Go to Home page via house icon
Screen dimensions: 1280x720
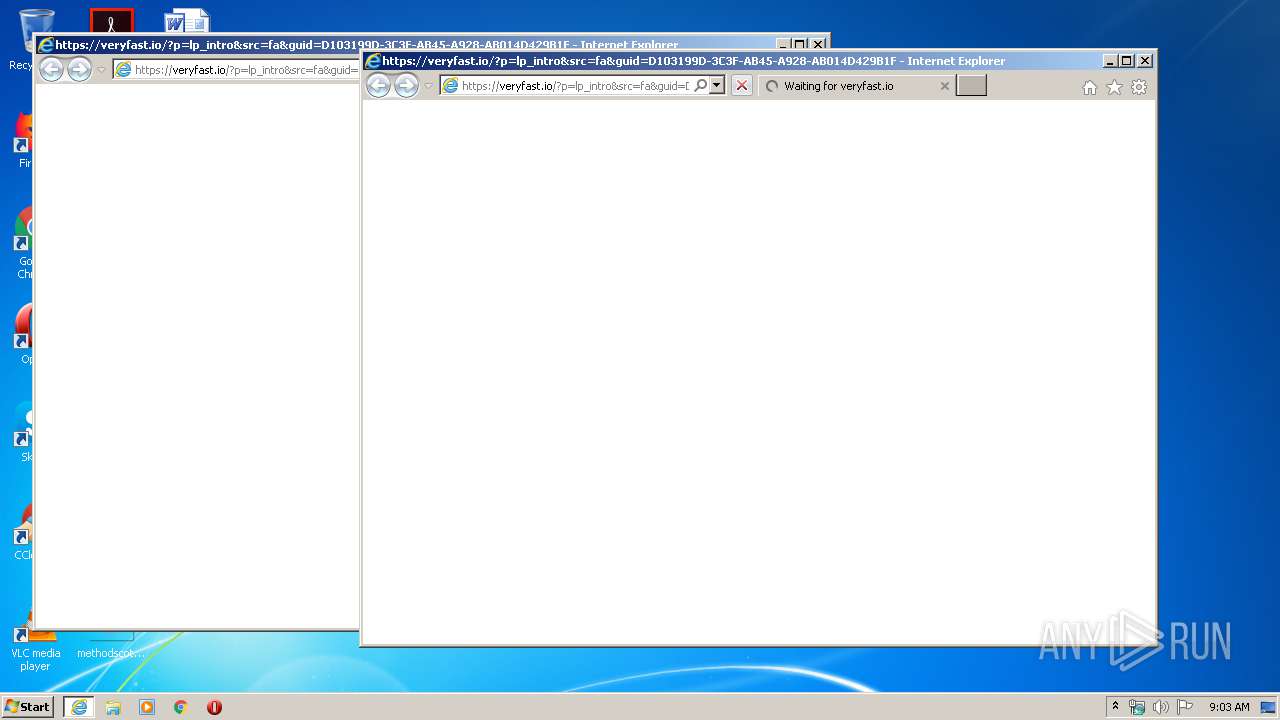click(1090, 87)
